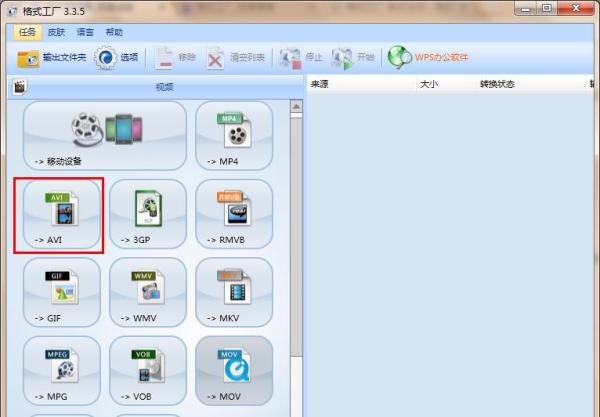Screen dimensions: 600x417
Task: Close the 格式工厂 window
Action: (576, 8)
